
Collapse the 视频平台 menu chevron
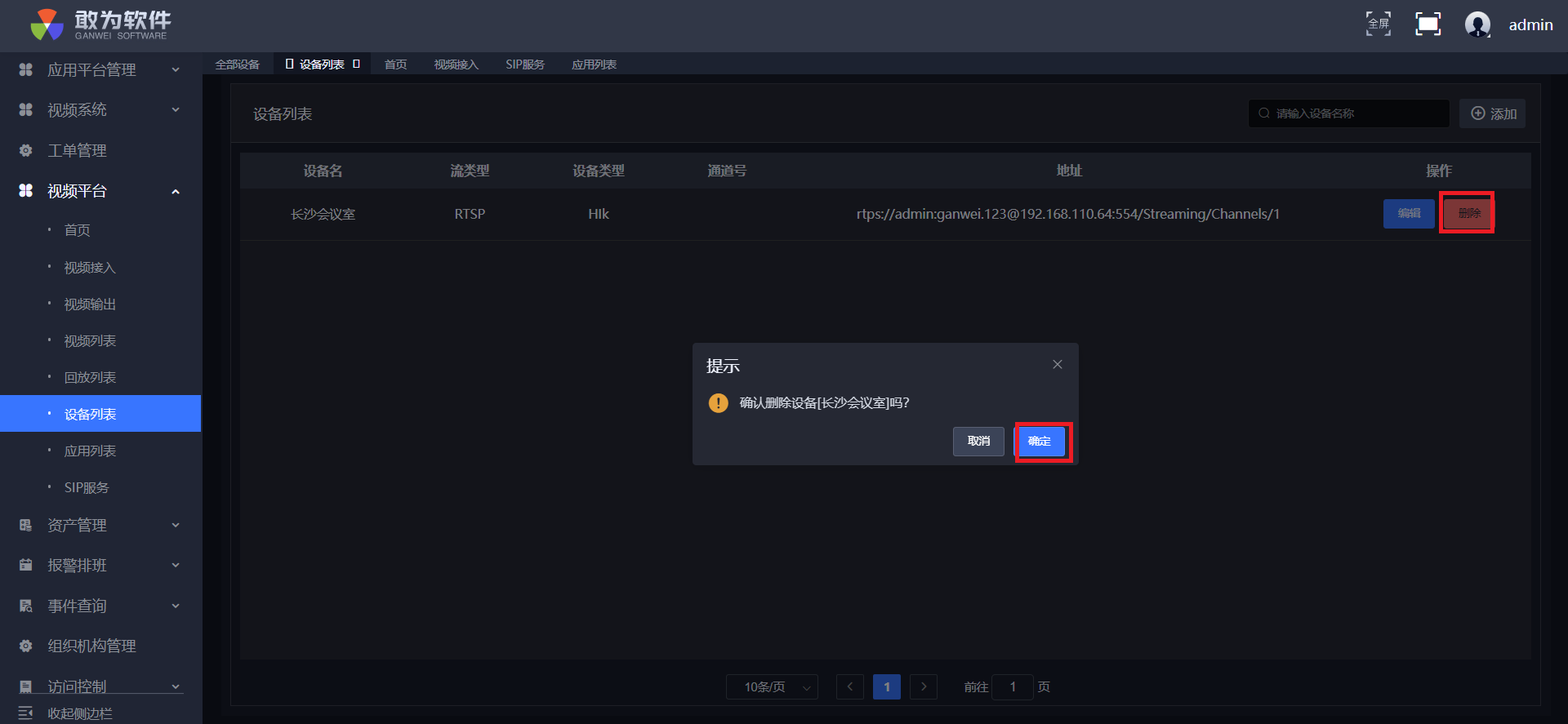(x=176, y=191)
